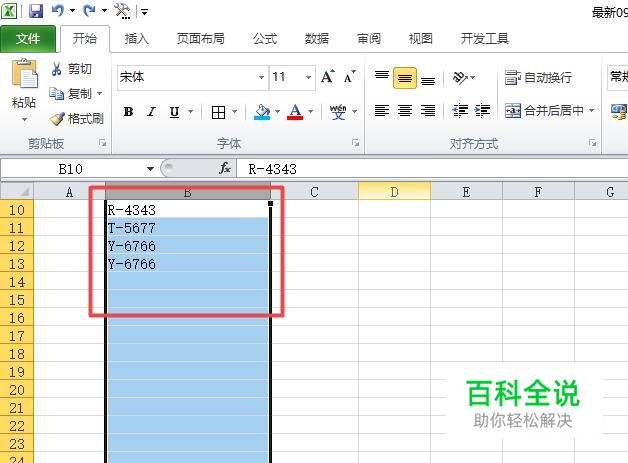Switch to the 开始 (Home) tab
Viewport: 628px width, 463px height.
tap(85, 38)
